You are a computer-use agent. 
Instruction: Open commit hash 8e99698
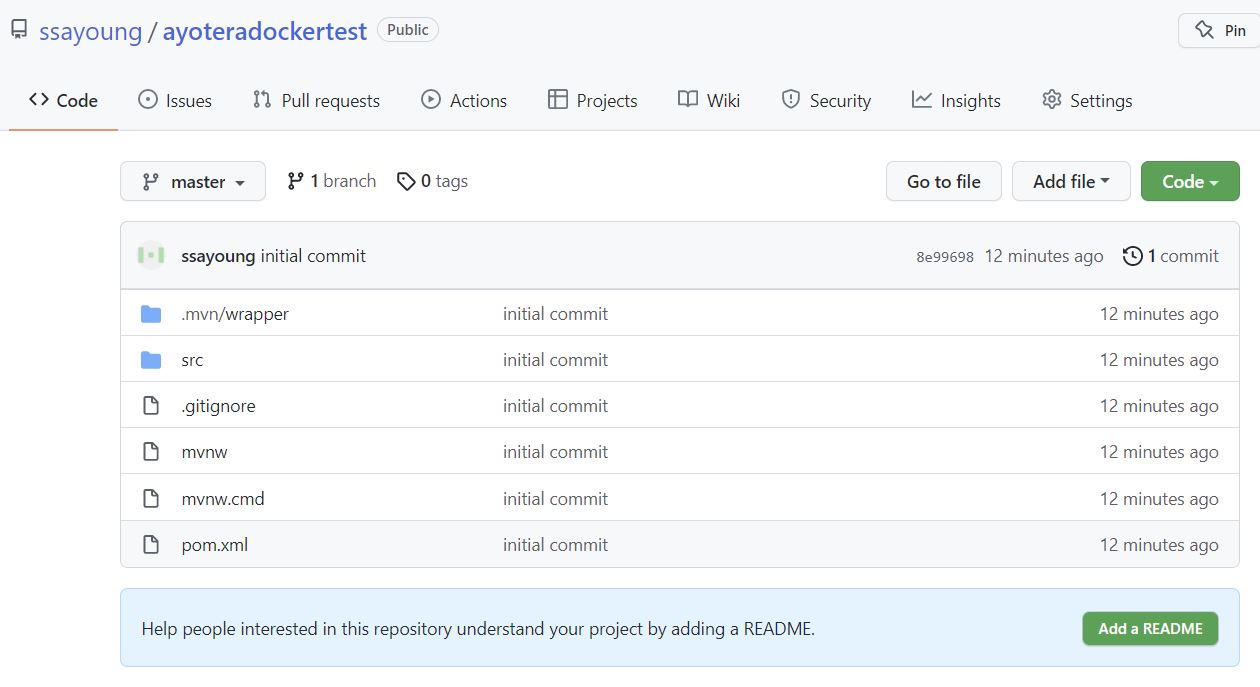[x=945, y=257]
